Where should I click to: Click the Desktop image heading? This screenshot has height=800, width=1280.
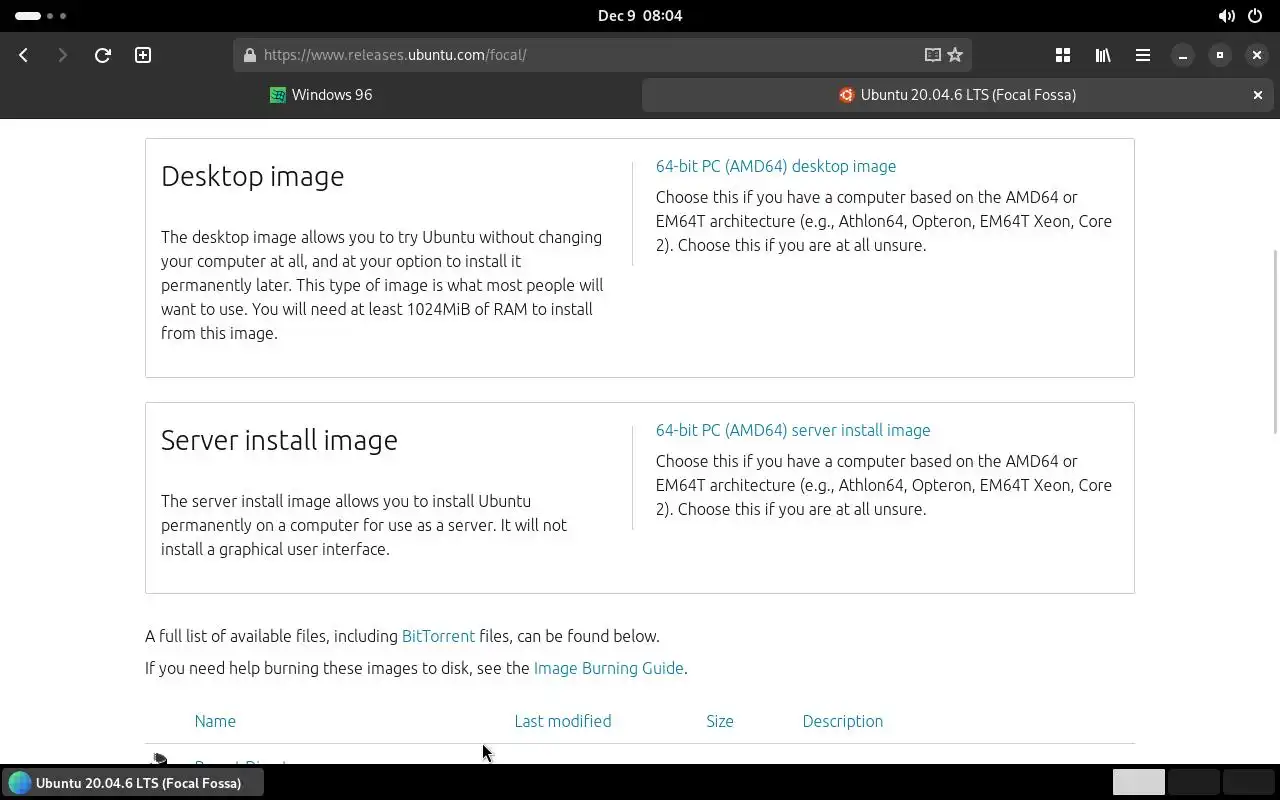253,176
